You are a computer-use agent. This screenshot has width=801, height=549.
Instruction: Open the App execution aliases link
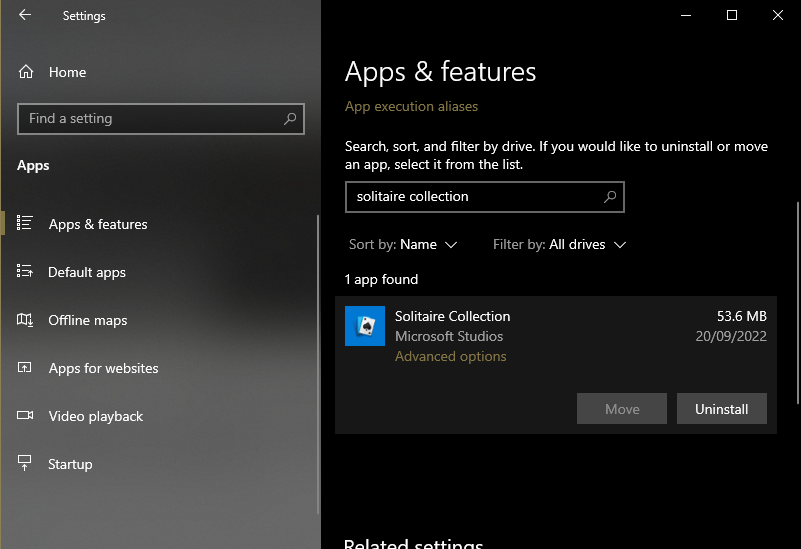(411, 107)
